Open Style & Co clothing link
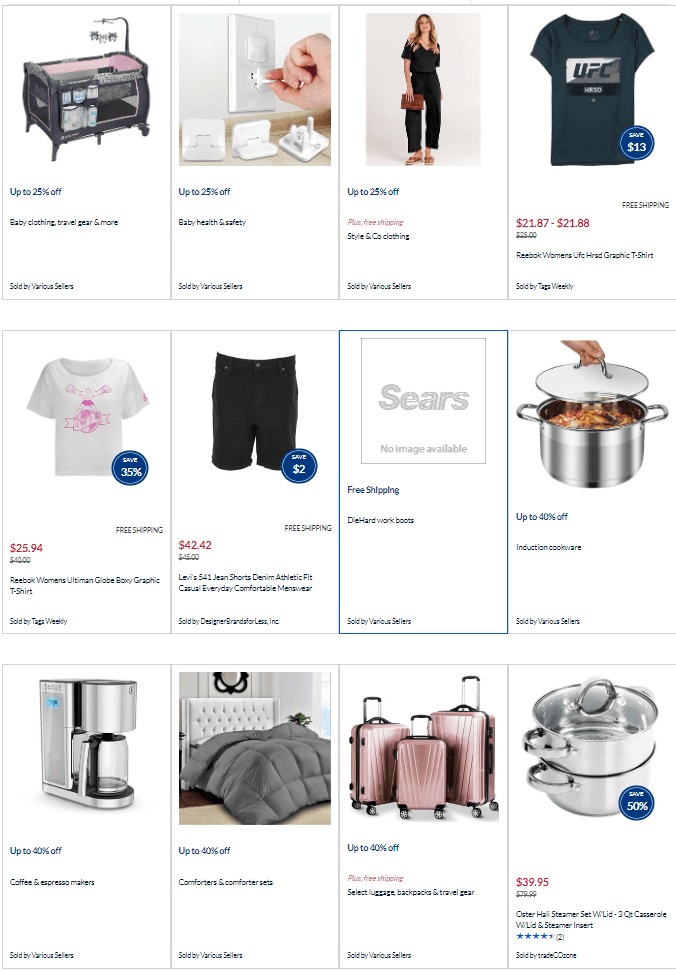 [378, 236]
